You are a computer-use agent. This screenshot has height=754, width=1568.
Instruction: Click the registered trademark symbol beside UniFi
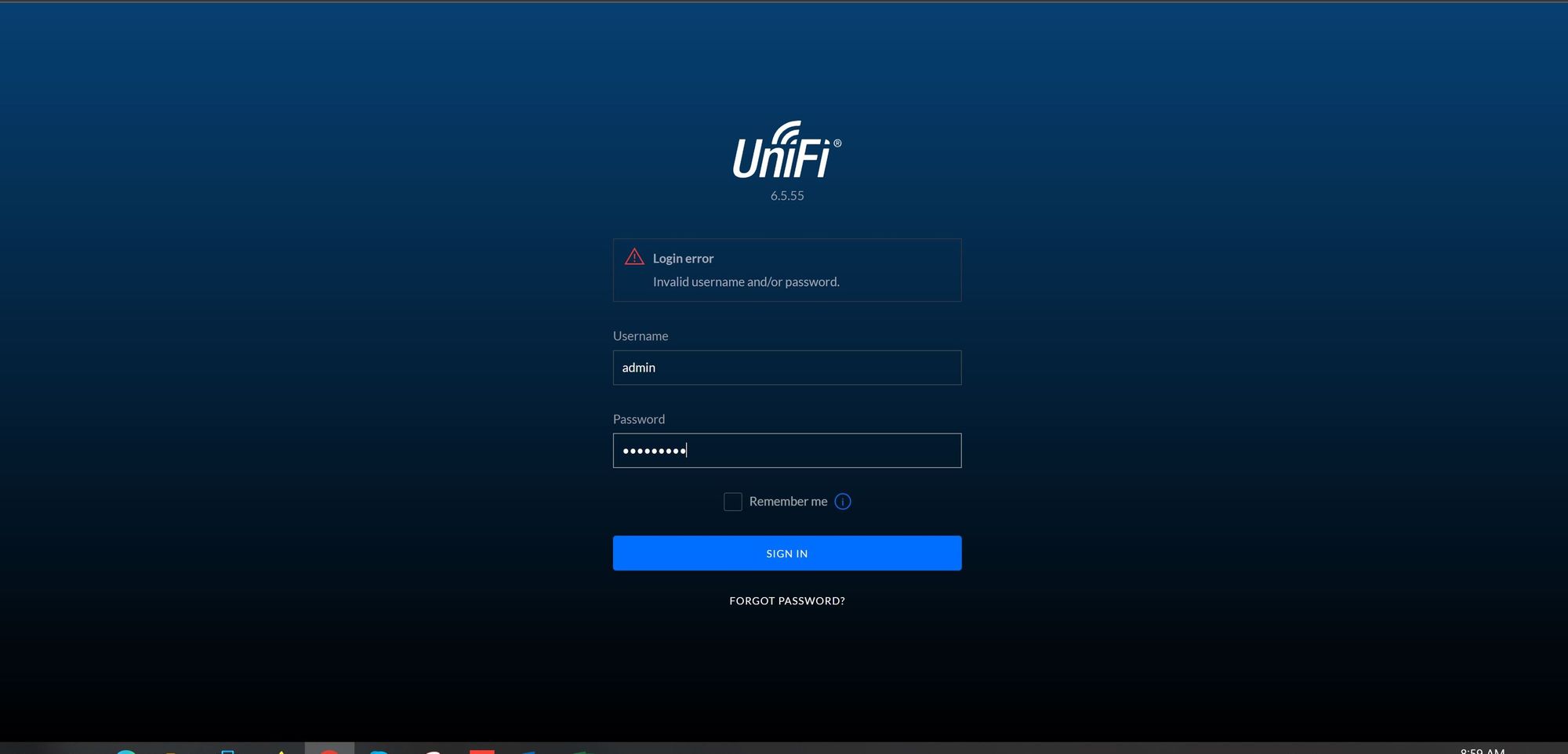tap(837, 143)
